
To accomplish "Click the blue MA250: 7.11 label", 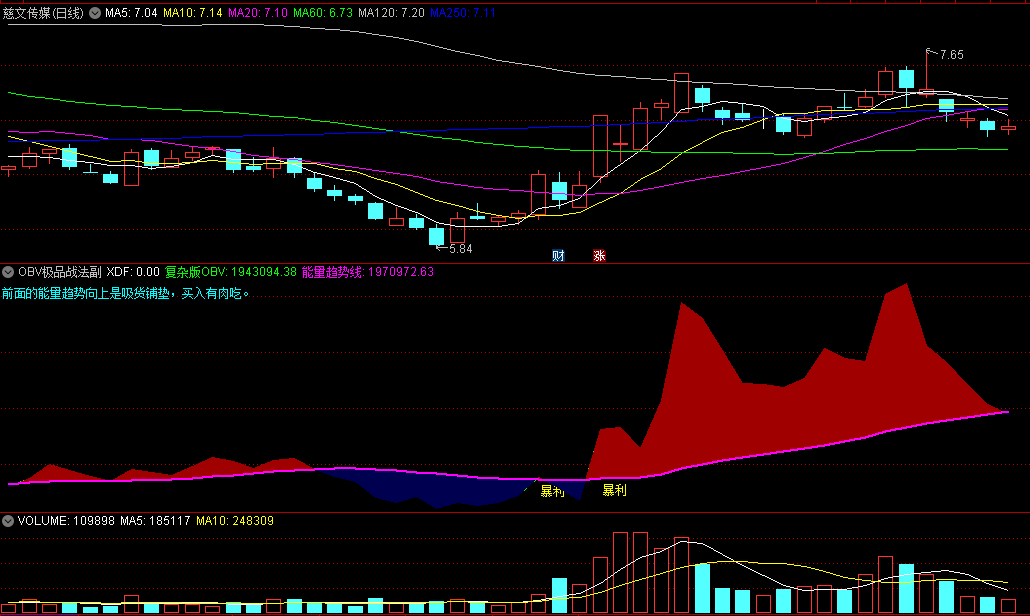I will click(x=462, y=12).
